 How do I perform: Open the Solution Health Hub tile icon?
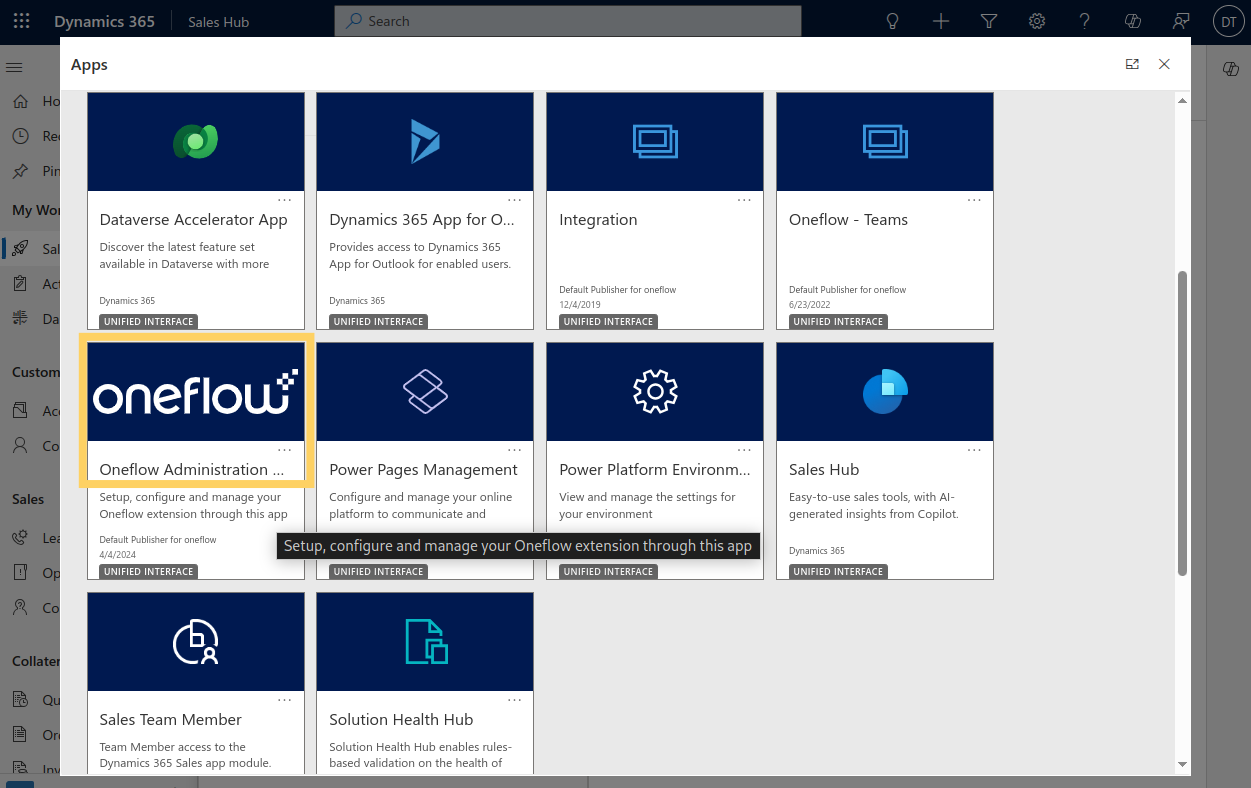click(x=425, y=642)
